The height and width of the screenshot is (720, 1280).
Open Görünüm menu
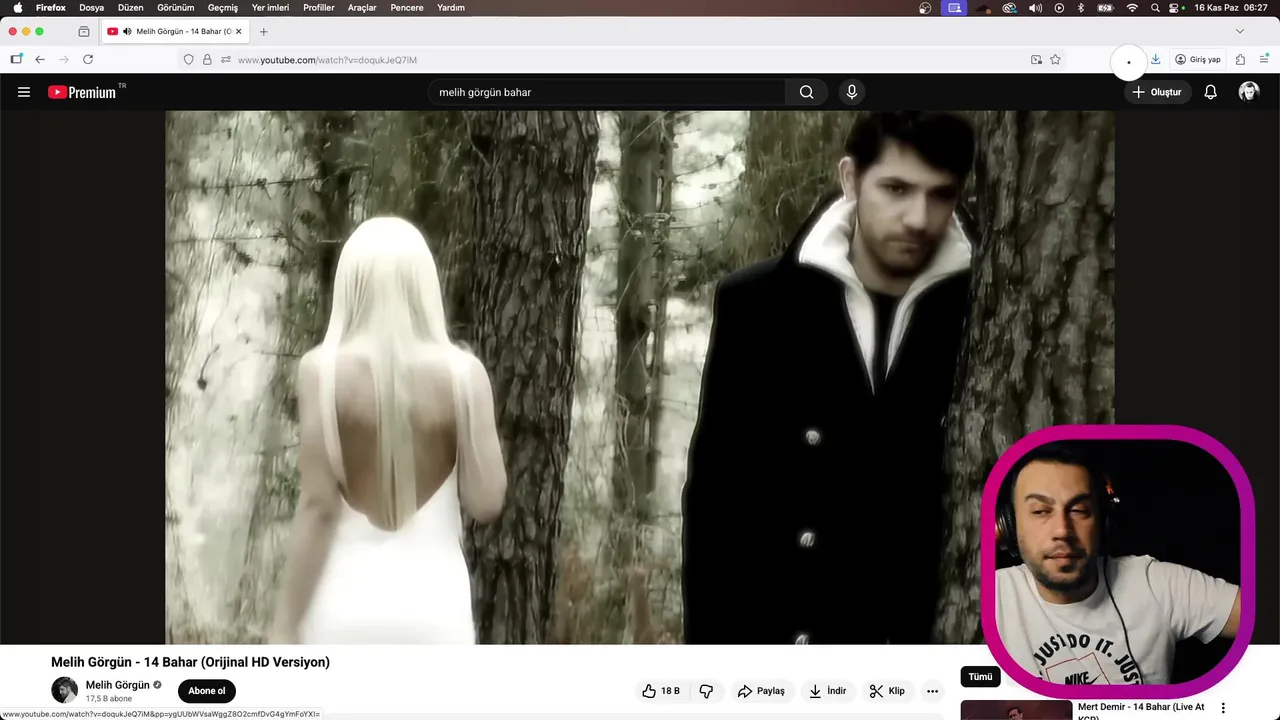coord(176,8)
